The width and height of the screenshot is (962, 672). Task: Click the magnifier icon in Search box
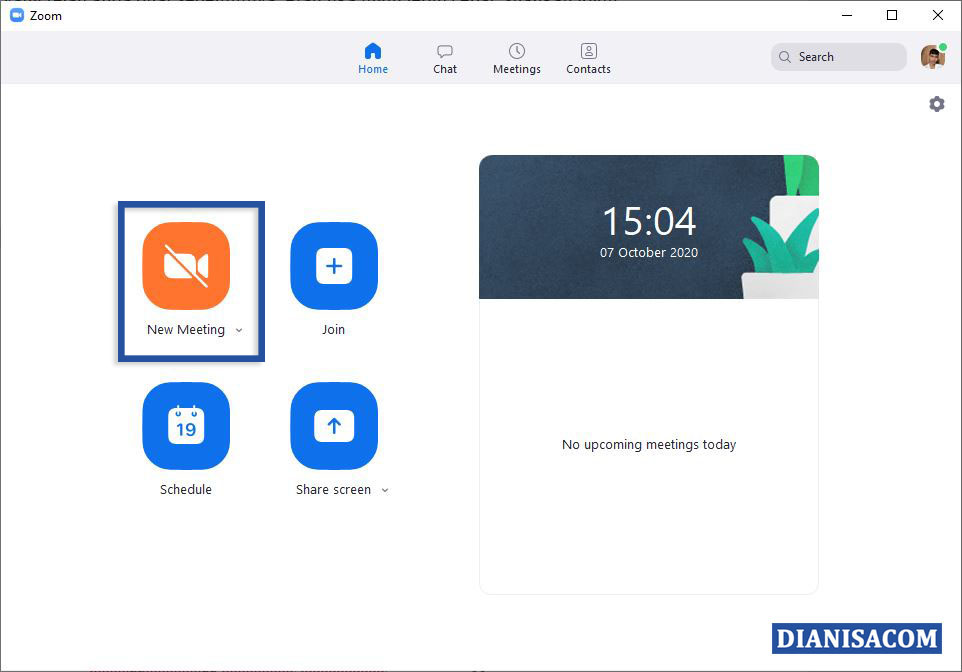point(785,57)
